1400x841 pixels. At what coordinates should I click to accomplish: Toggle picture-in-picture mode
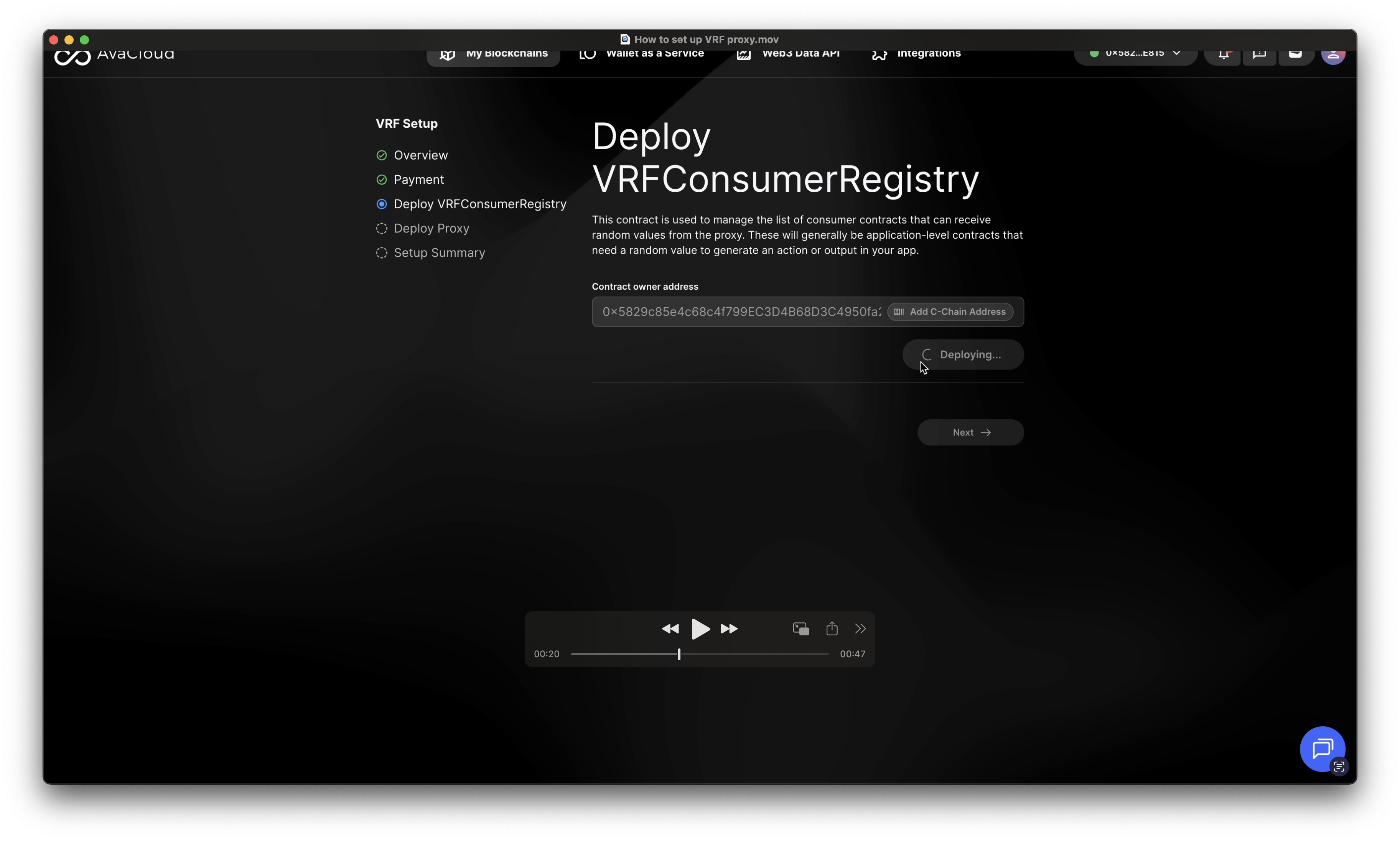800,628
